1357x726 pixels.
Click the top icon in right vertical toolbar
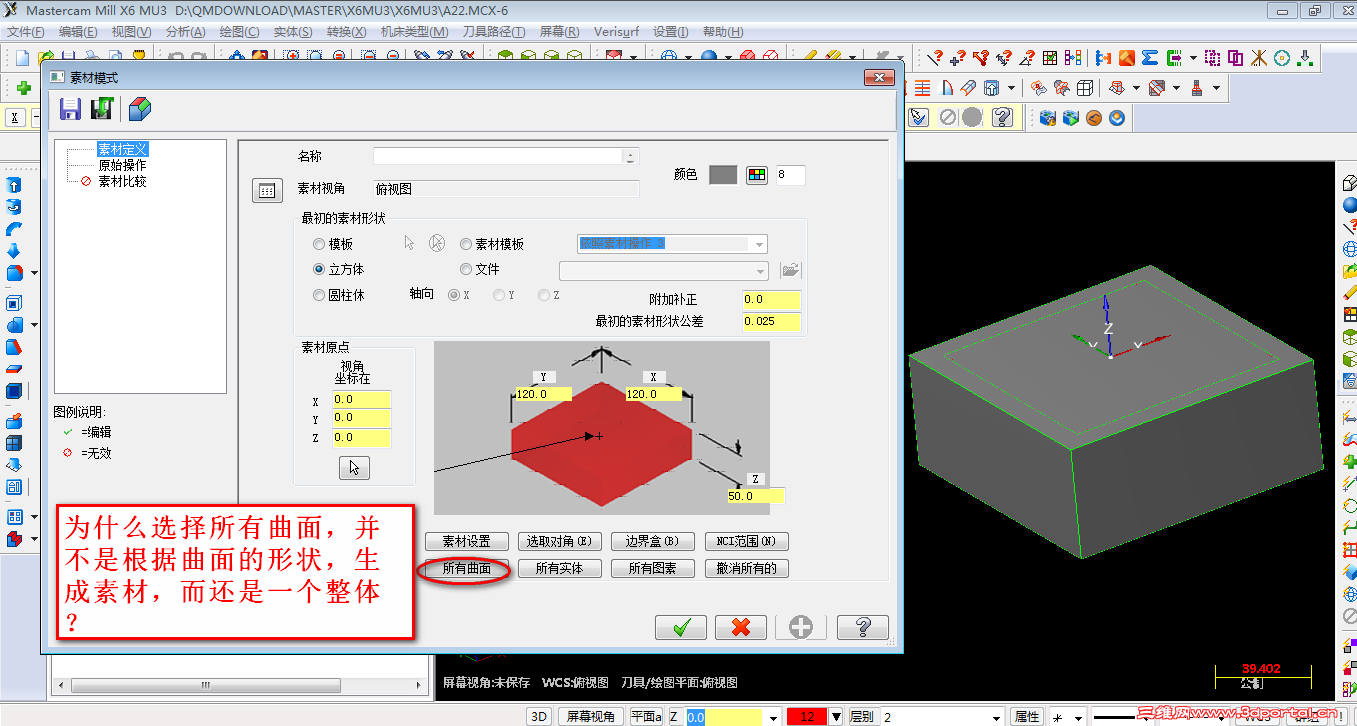(1349, 183)
